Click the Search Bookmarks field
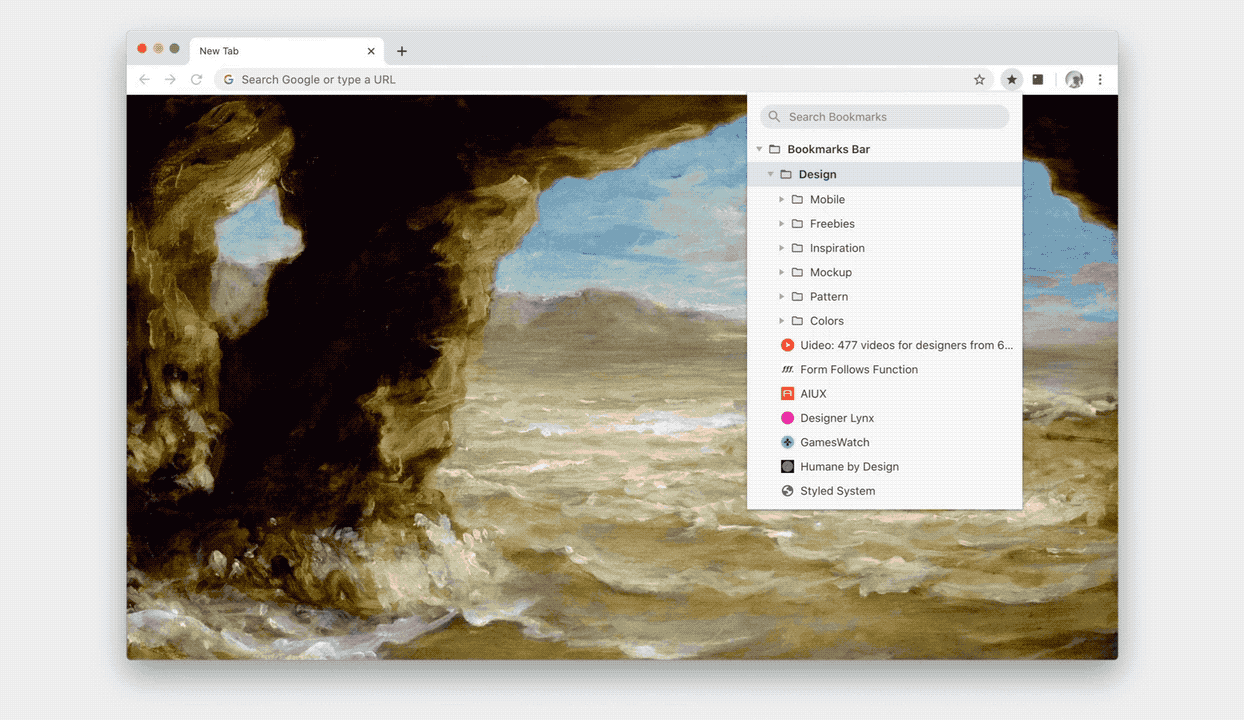 885,117
